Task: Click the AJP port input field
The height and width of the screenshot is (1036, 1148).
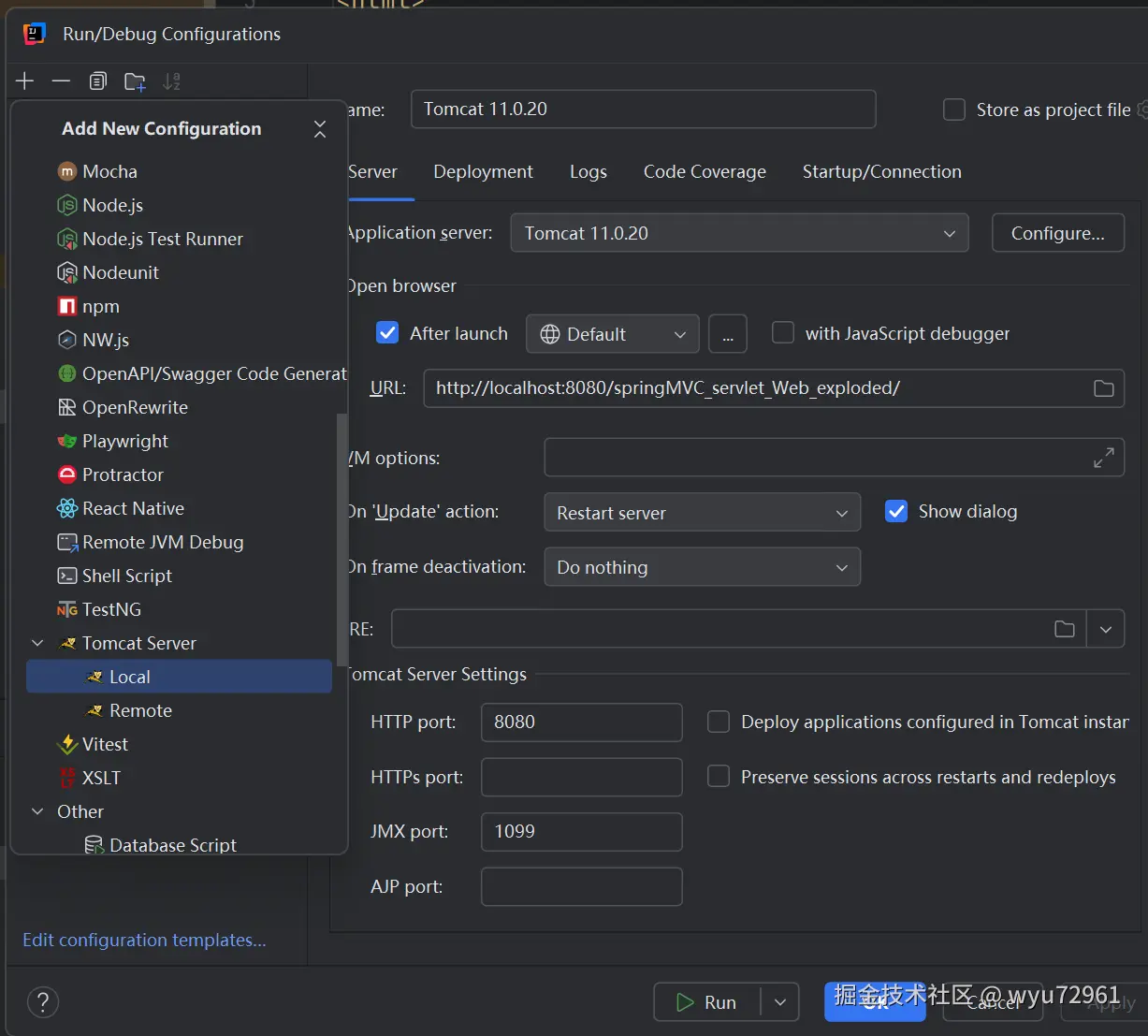Action: point(581,887)
